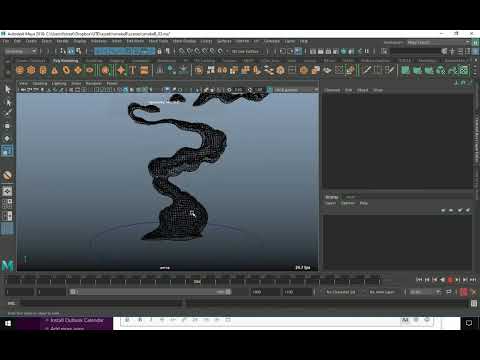480x360 pixels.
Task: Choose the Scale tool in the toolbox
Action: [x=8, y=151]
